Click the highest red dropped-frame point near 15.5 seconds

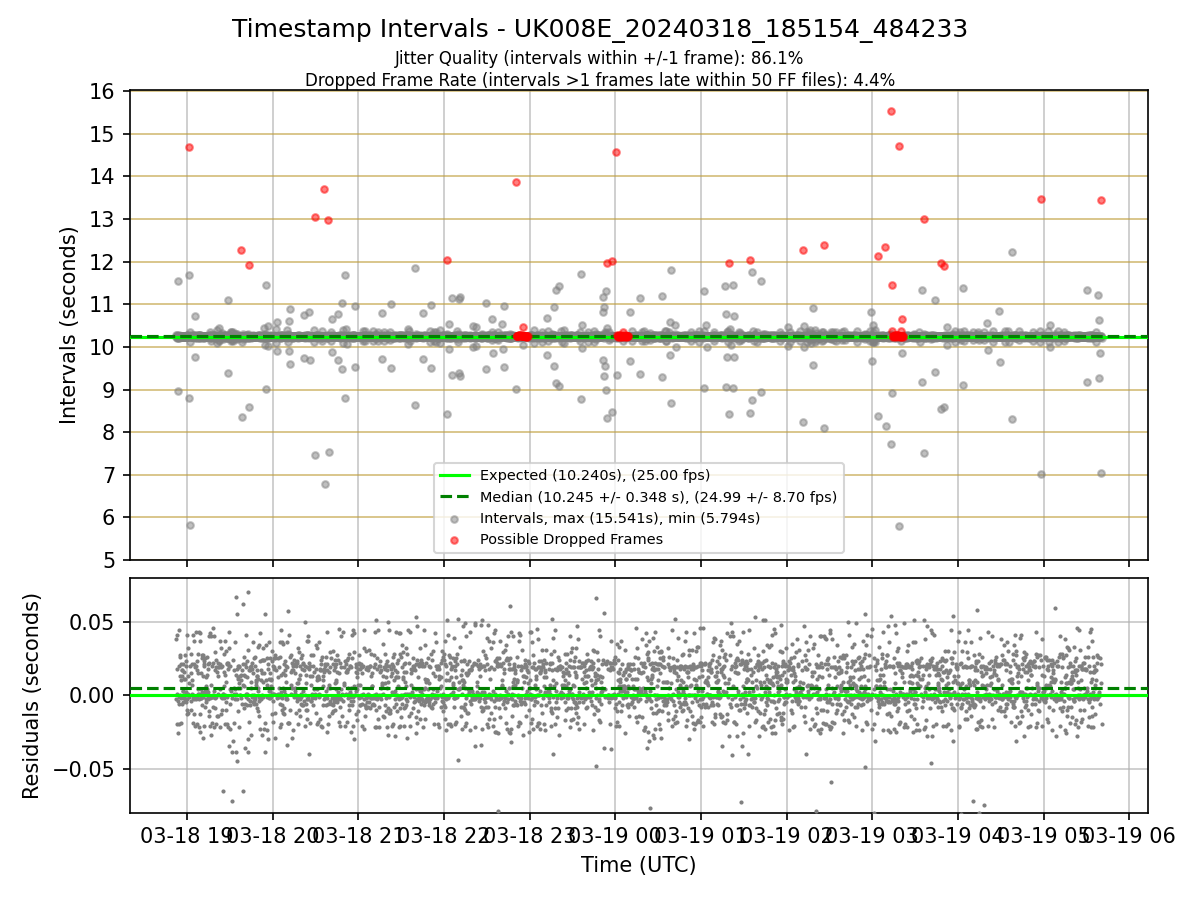click(891, 111)
